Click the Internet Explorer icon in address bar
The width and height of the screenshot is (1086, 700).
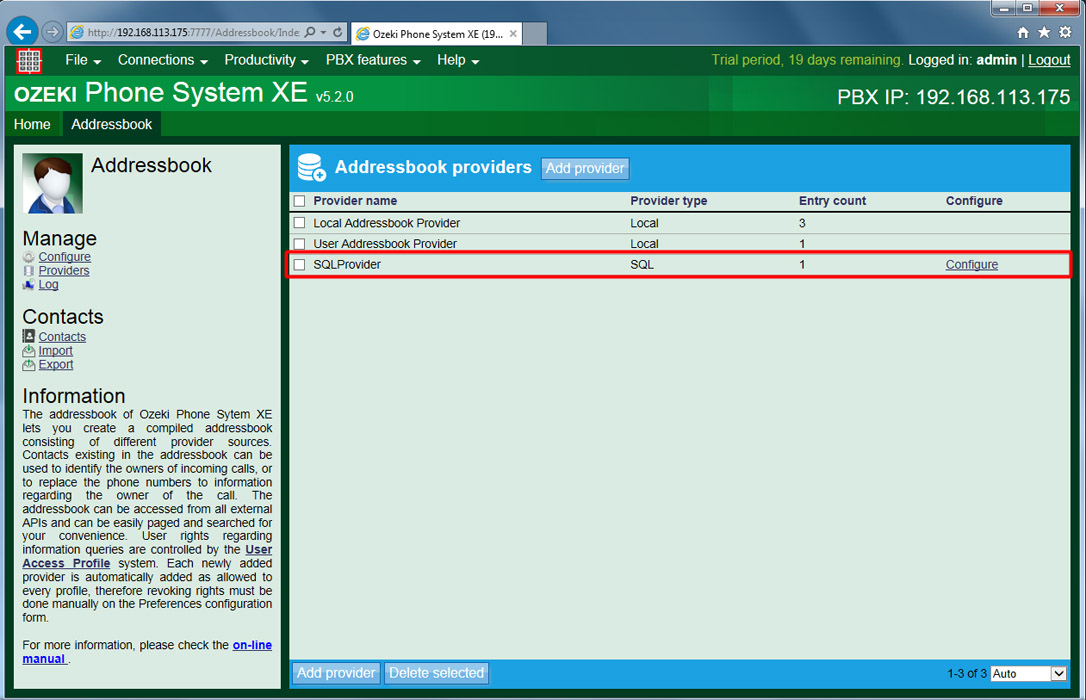click(x=77, y=33)
